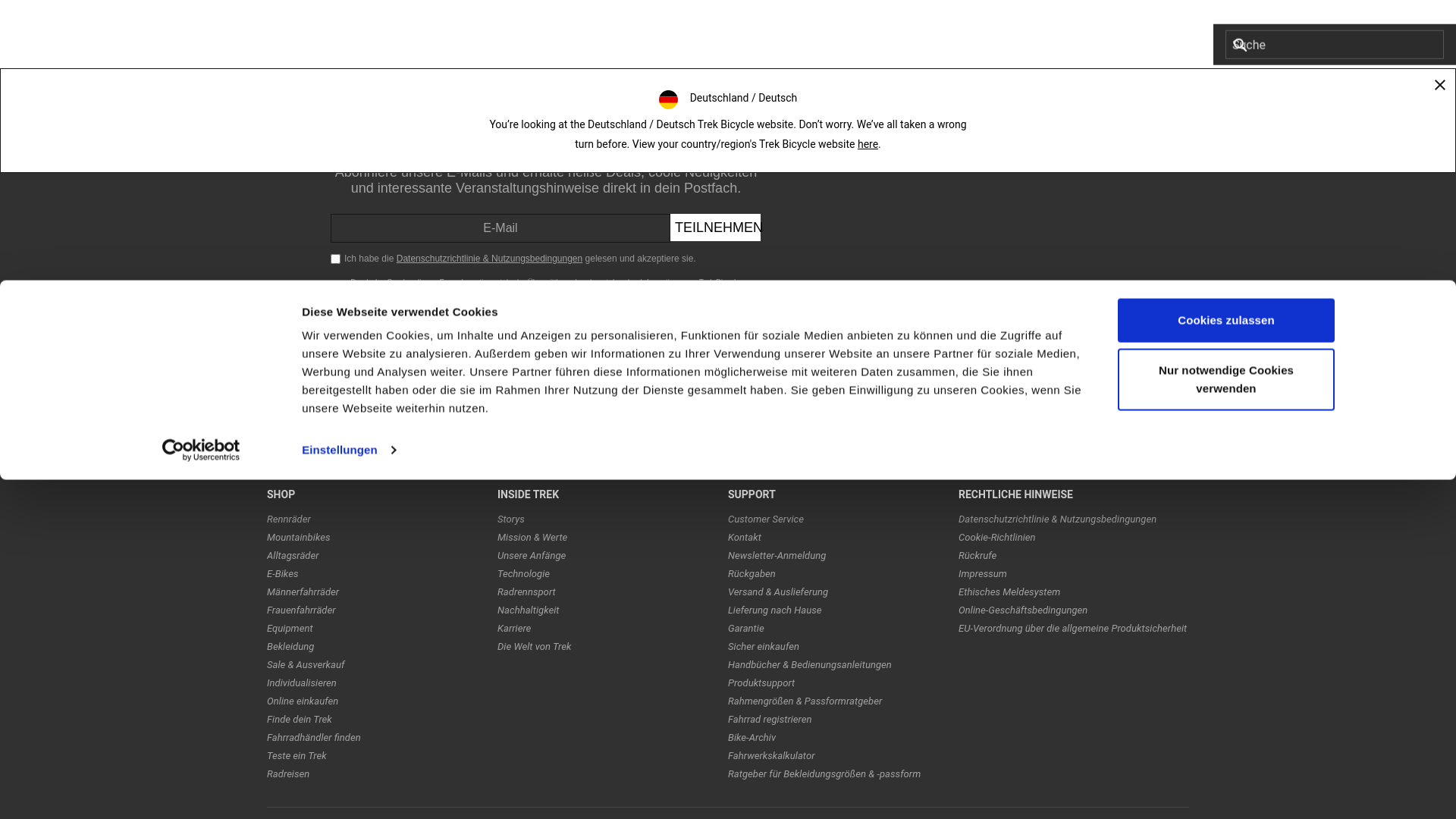Image resolution: width=1456 pixels, height=819 pixels.
Task: Choose Nur notwendige Cookies verwenden
Action: (1225, 379)
